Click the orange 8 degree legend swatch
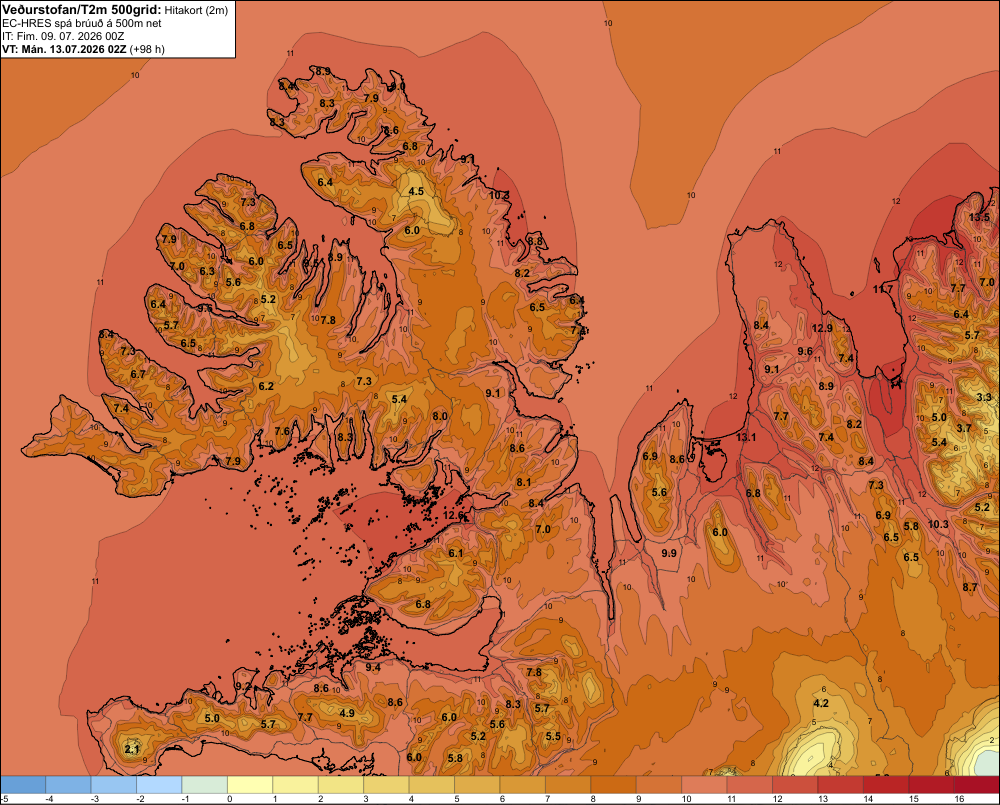This screenshot has height=805, width=1000. click(x=614, y=785)
